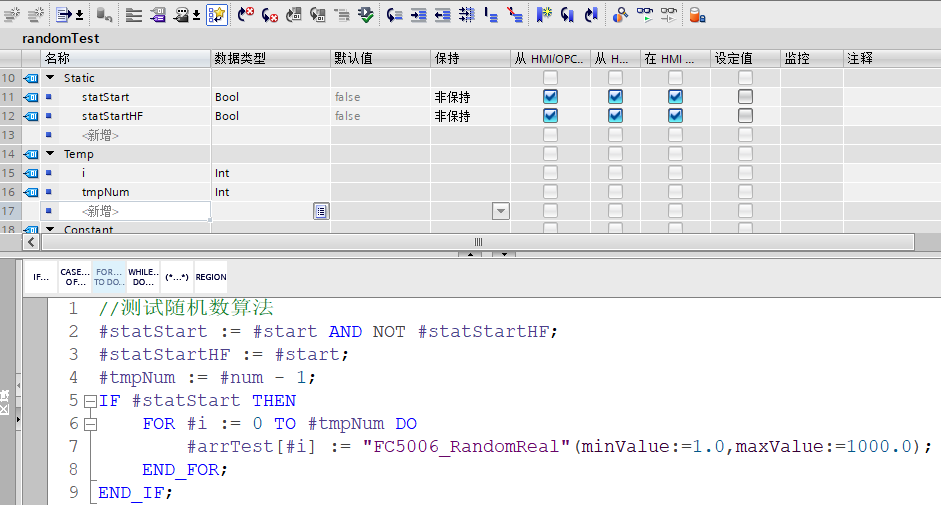Insert REGION template

(211, 277)
